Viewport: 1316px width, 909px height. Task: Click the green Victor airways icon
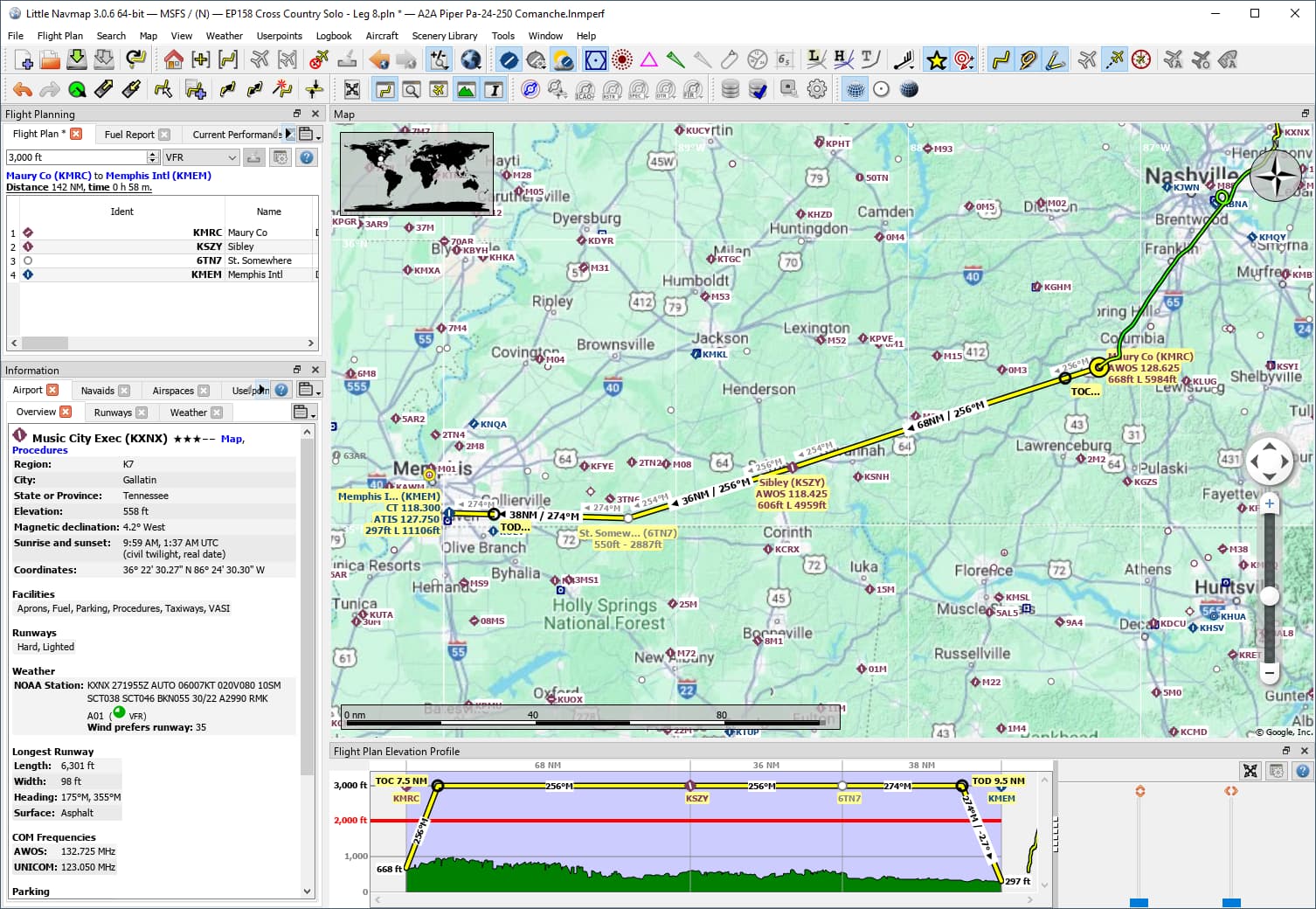tap(675, 59)
